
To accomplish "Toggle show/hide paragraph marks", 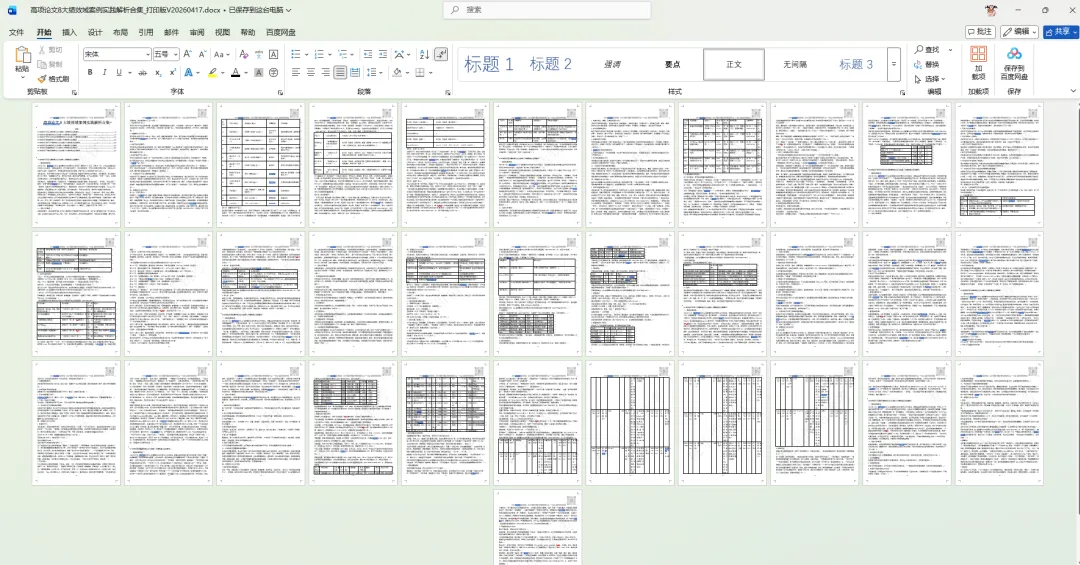I will 442,54.
